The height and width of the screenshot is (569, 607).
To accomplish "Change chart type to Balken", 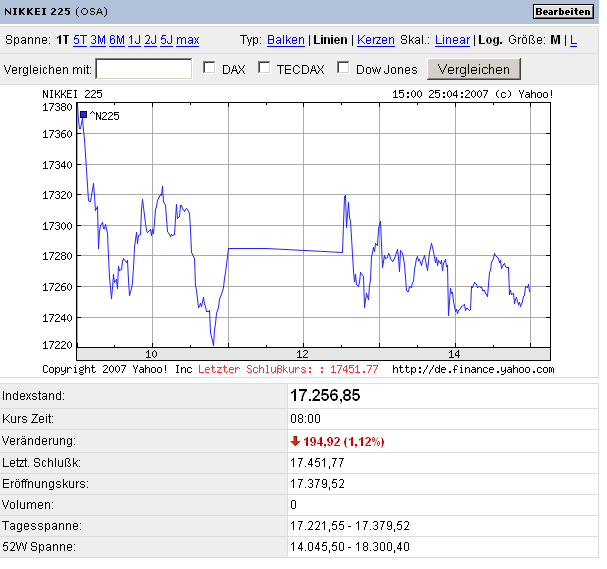I will 286,40.
